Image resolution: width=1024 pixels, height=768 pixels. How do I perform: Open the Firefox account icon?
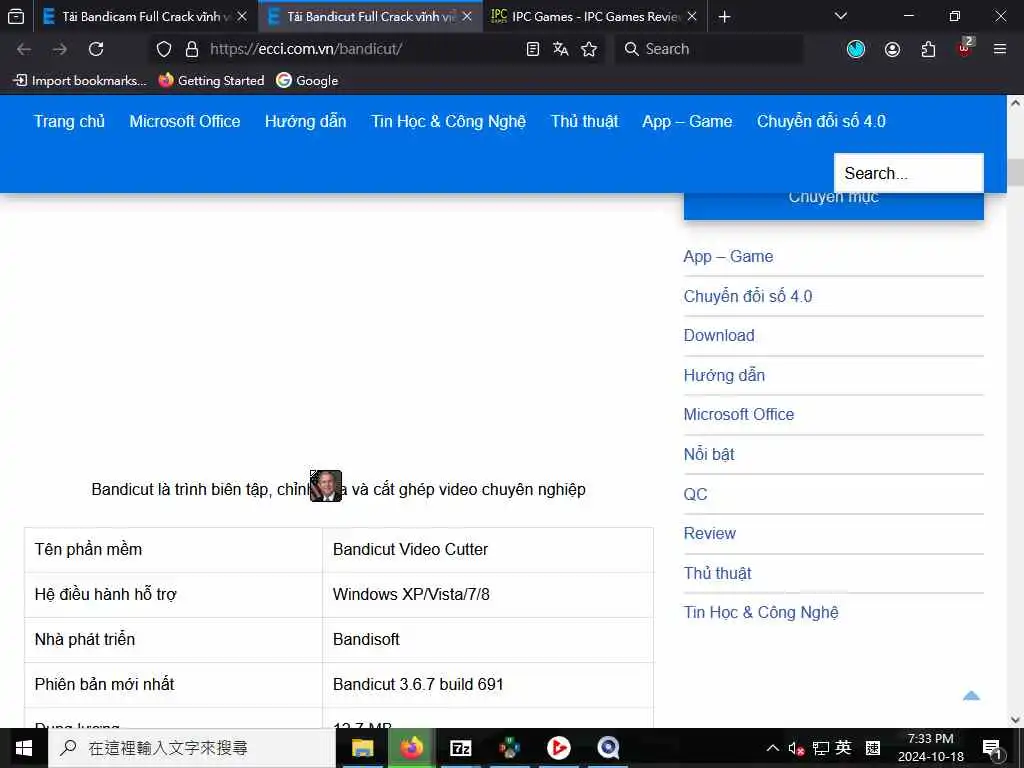[x=892, y=49]
